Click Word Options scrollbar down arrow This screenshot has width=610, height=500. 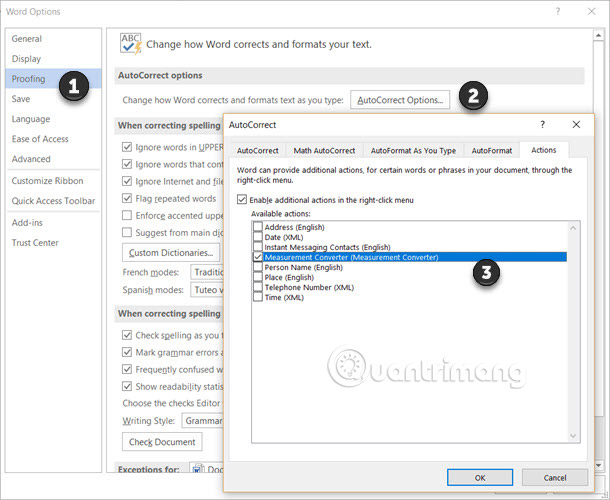pyautogui.click(x=598, y=465)
